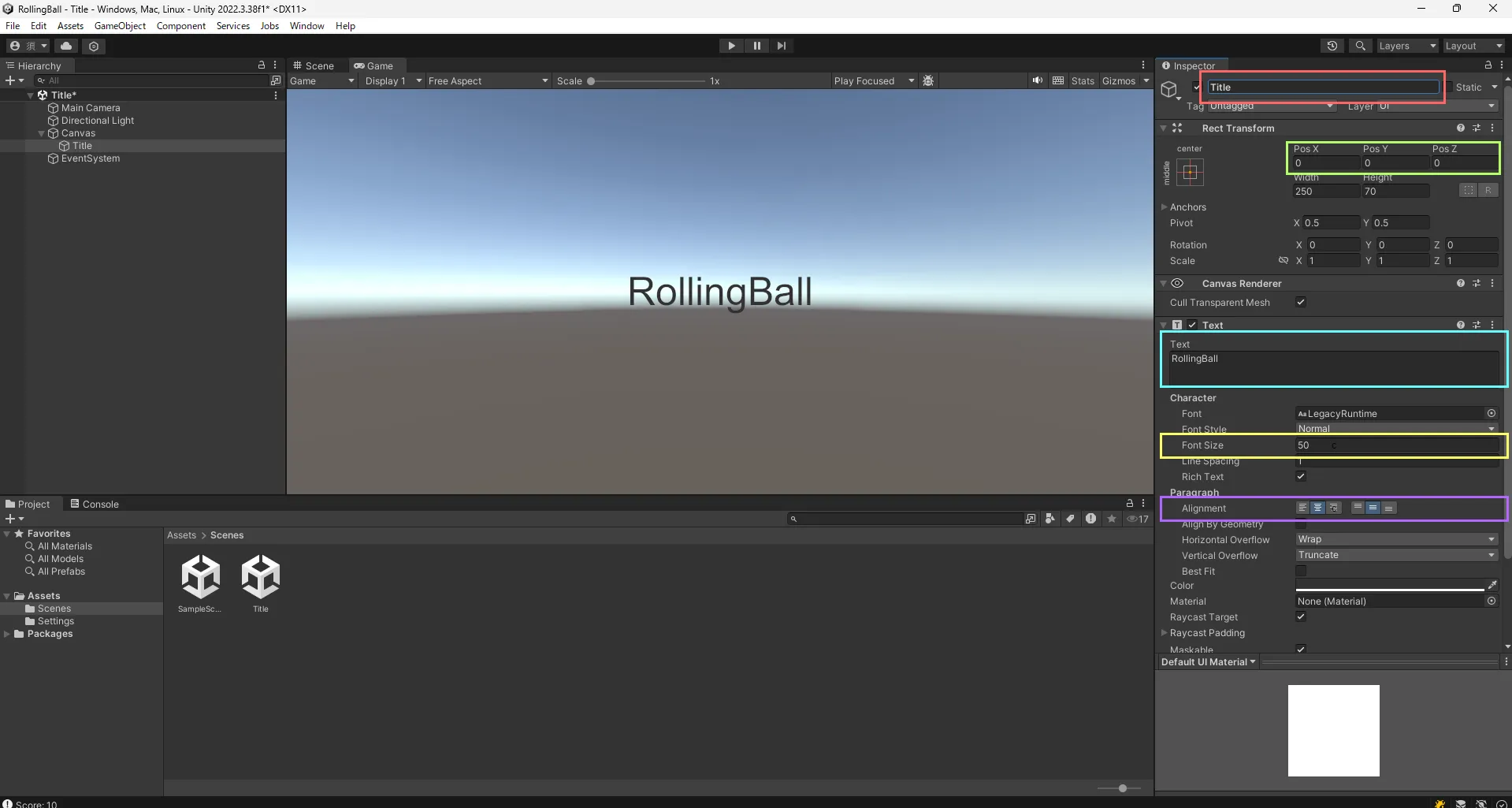Toggle Cull Transparent Mesh checkbox
Viewport: 1512px width, 808px height.
(x=1301, y=302)
